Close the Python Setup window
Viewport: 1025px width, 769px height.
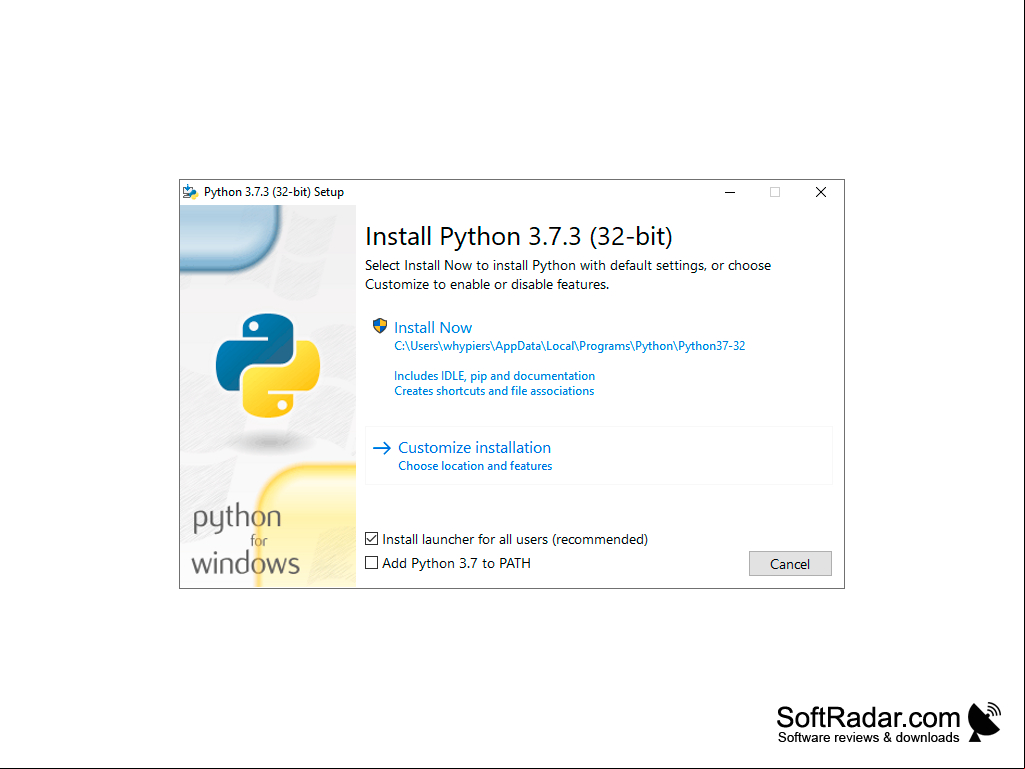pos(821,192)
